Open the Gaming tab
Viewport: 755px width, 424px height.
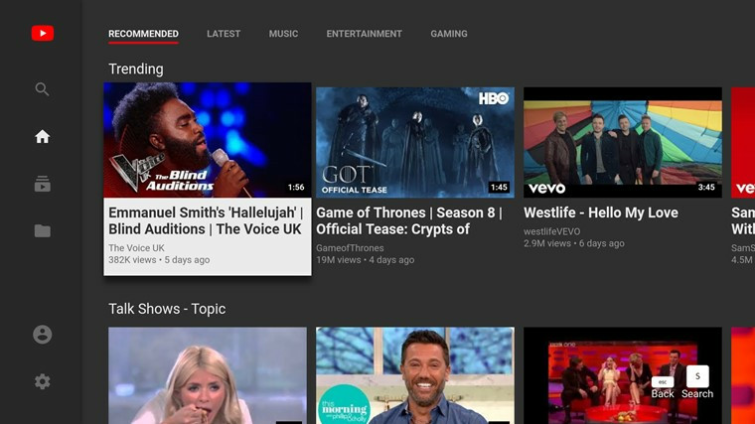(x=449, y=34)
